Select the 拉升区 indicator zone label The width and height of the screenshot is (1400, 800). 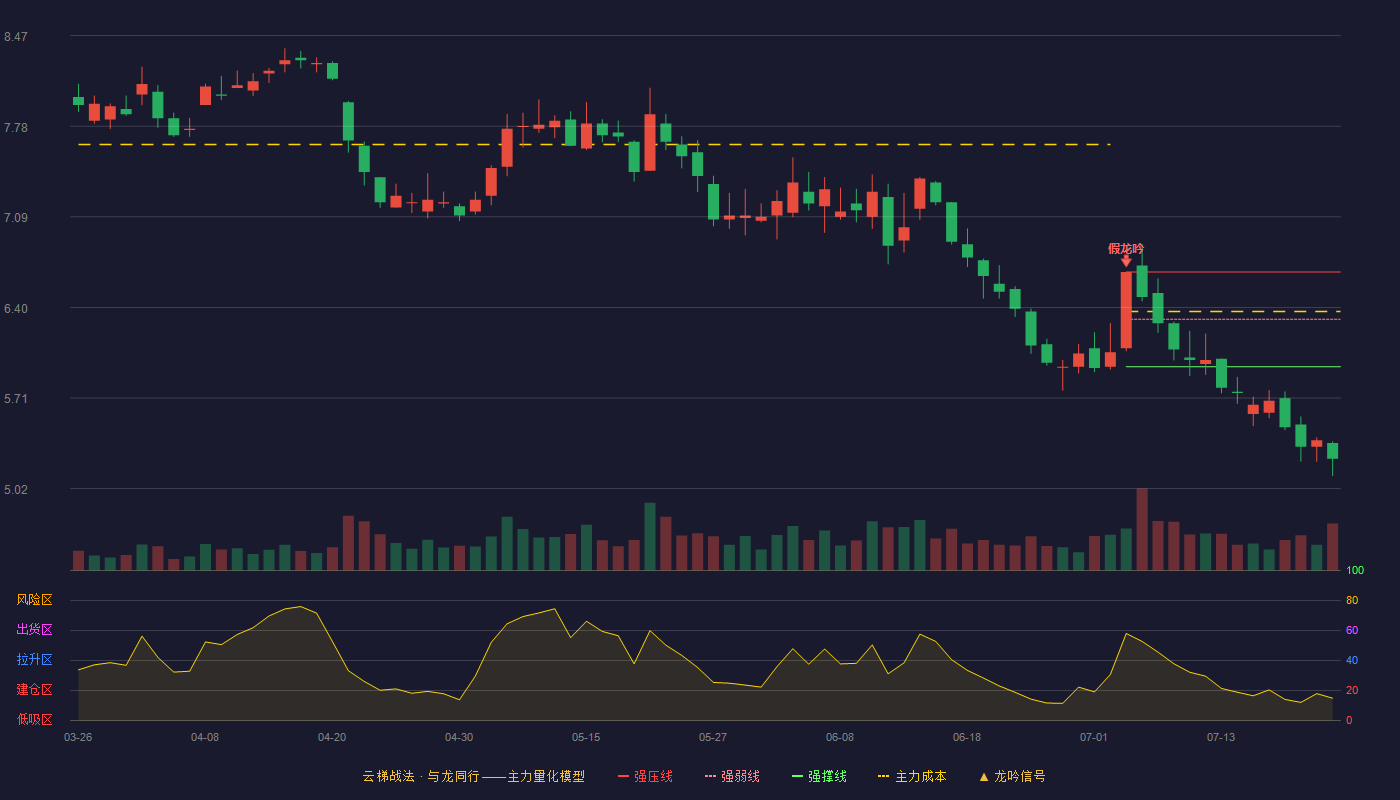point(35,660)
